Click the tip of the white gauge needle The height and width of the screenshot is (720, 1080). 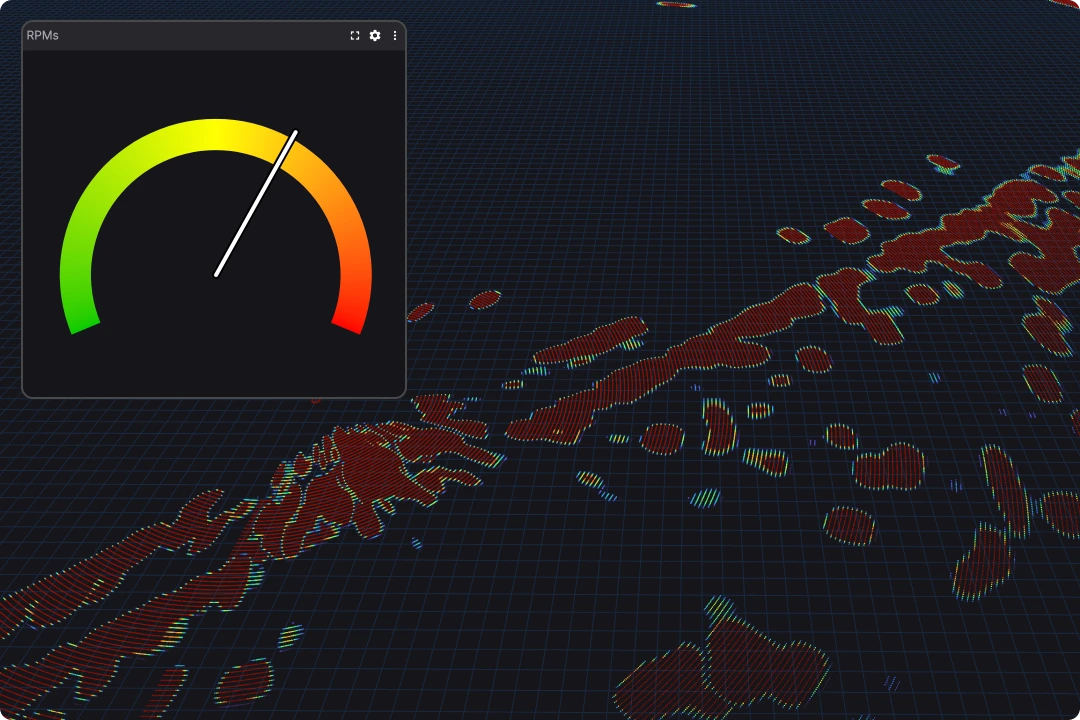[x=295, y=132]
